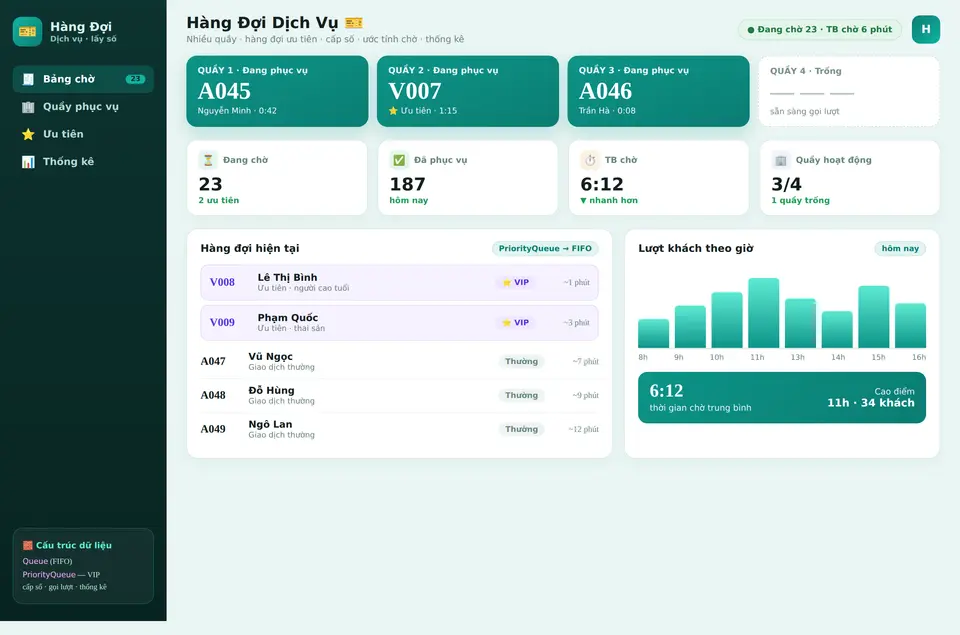Select the empty Quầy 4 card
This screenshot has height=635, width=960.
click(x=849, y=91)
